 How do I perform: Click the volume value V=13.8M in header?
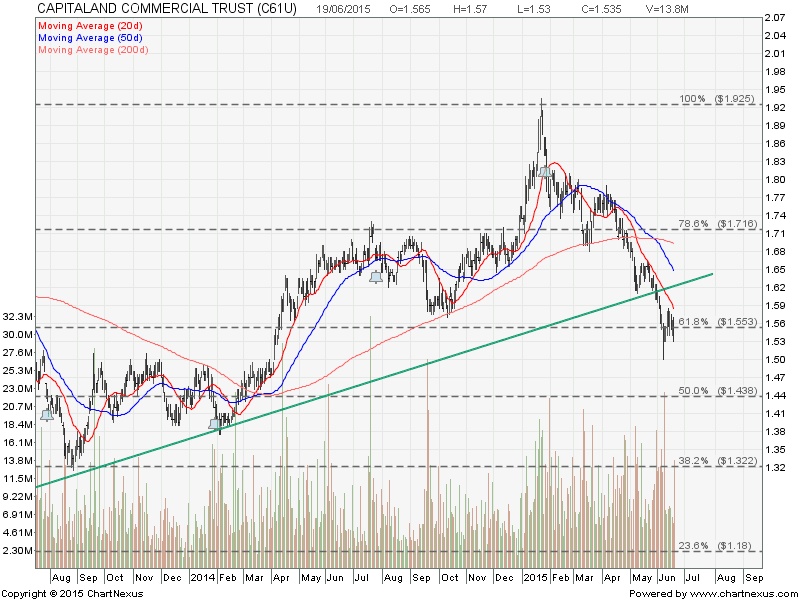pos(667,9)
